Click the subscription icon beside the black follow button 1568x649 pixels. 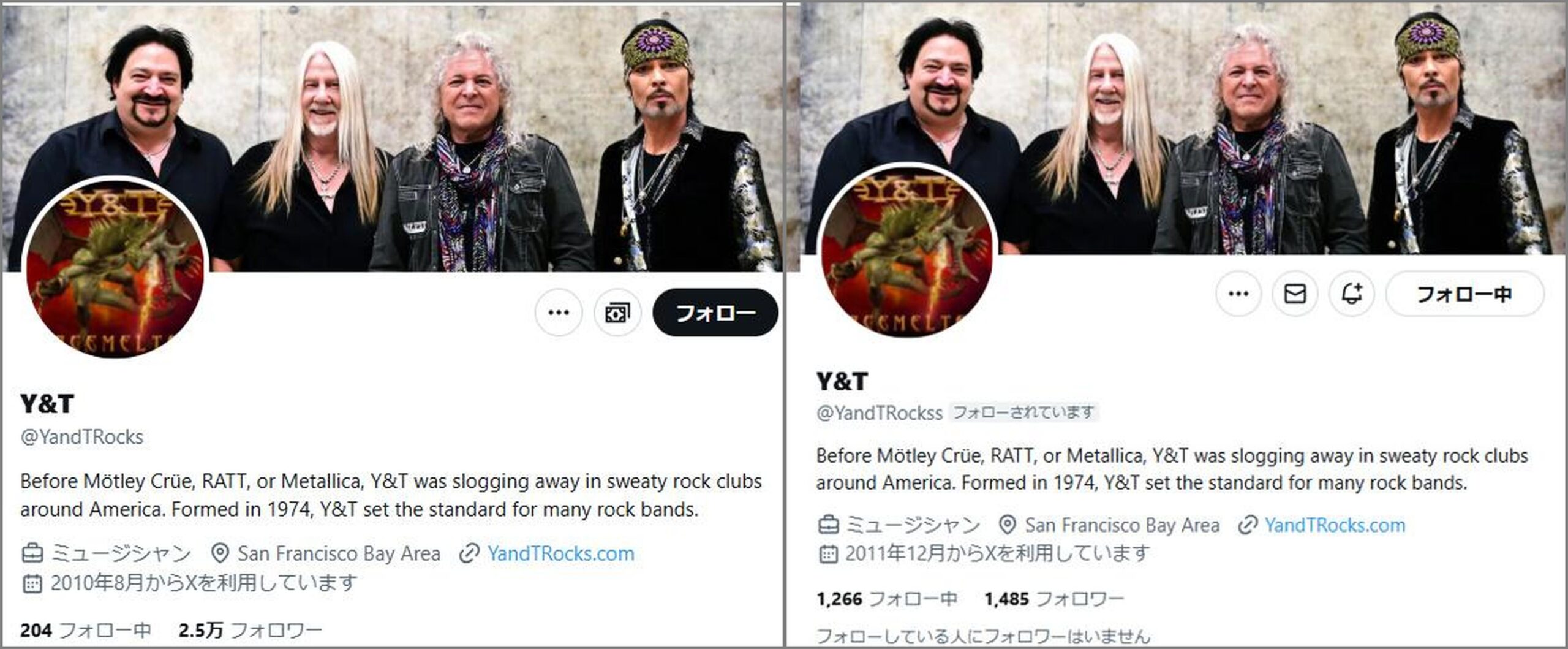click(x=617, y=313)
